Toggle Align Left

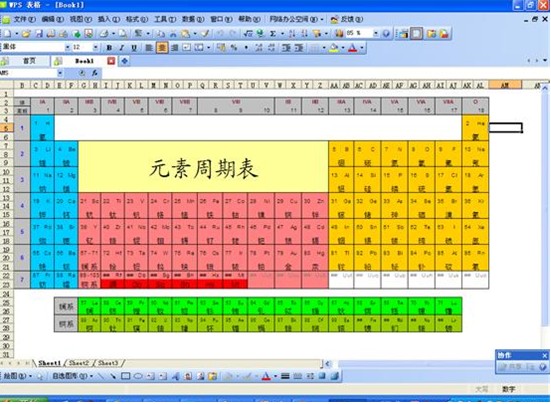[x=149, y=47]
